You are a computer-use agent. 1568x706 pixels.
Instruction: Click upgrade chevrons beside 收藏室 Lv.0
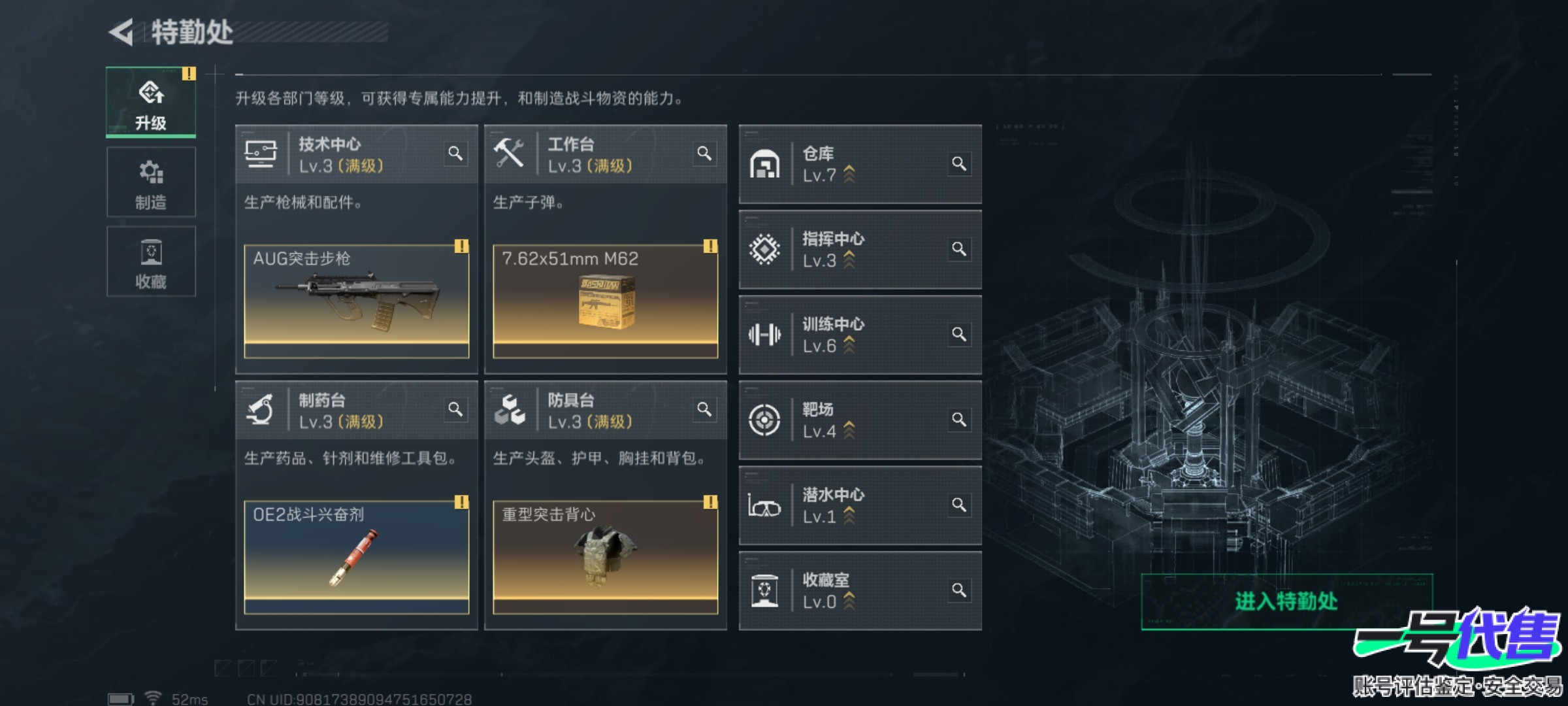pos(849,601)
